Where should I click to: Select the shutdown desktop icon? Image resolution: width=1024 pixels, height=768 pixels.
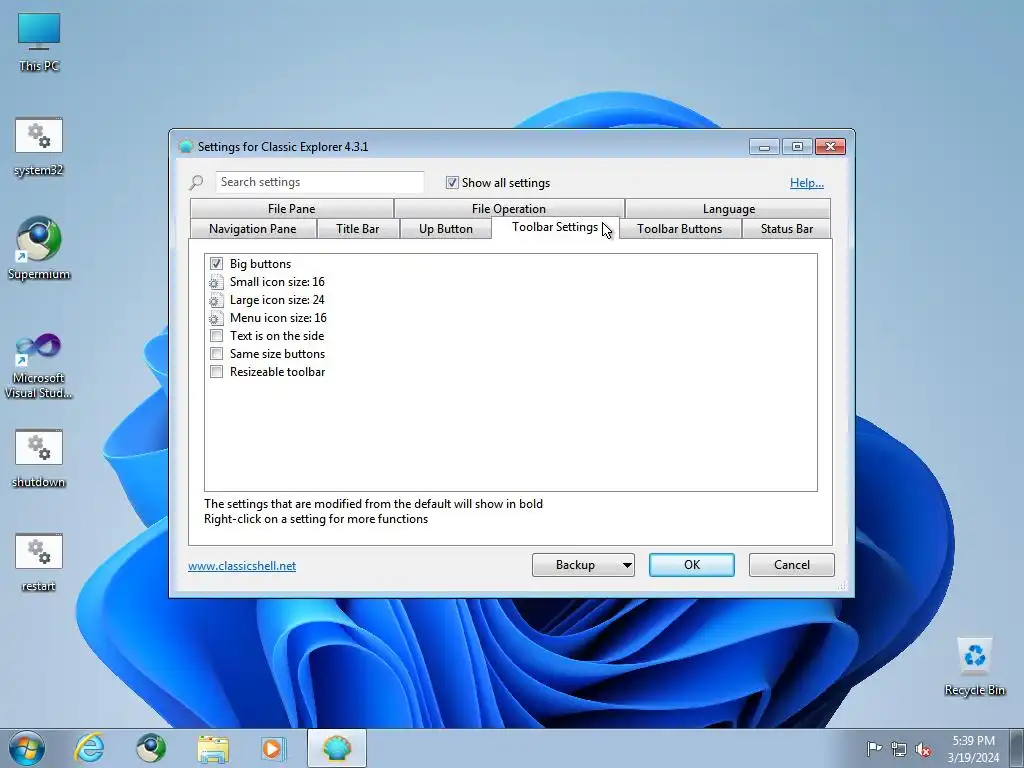click(x=39, y=459)
